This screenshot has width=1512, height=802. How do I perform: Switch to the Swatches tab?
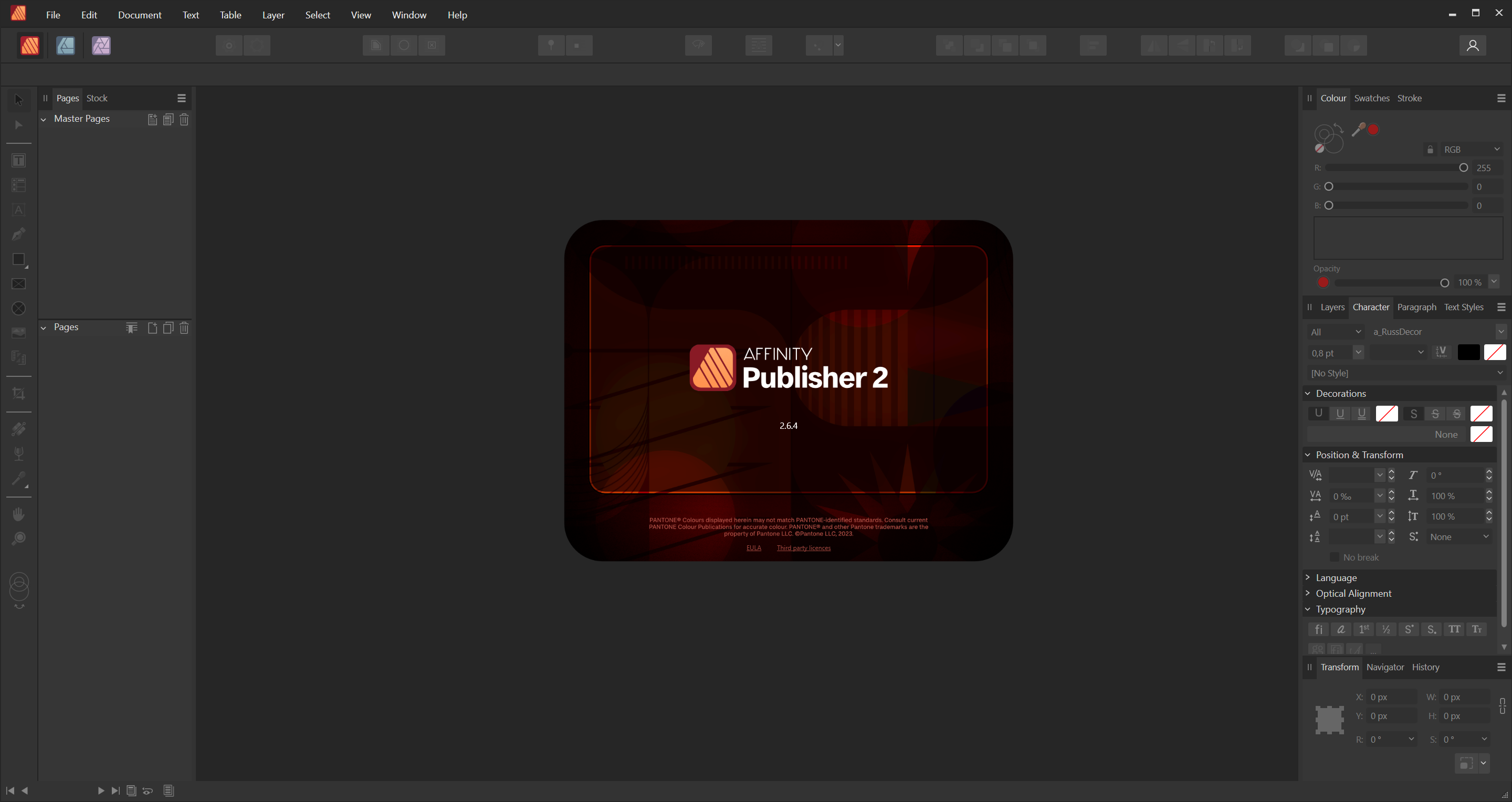pyautogui.click(x=1371, y=98)
